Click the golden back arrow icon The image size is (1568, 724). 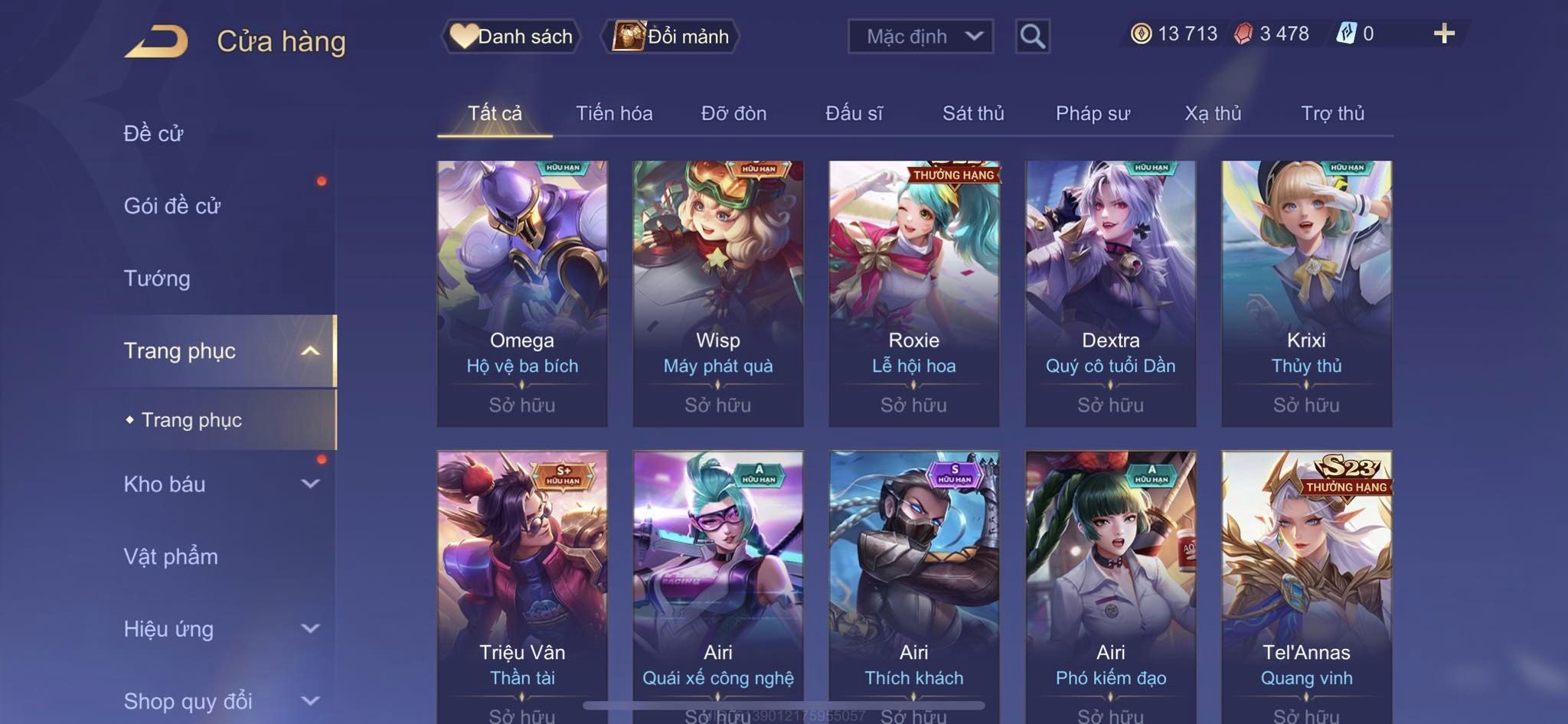(156, 41)
